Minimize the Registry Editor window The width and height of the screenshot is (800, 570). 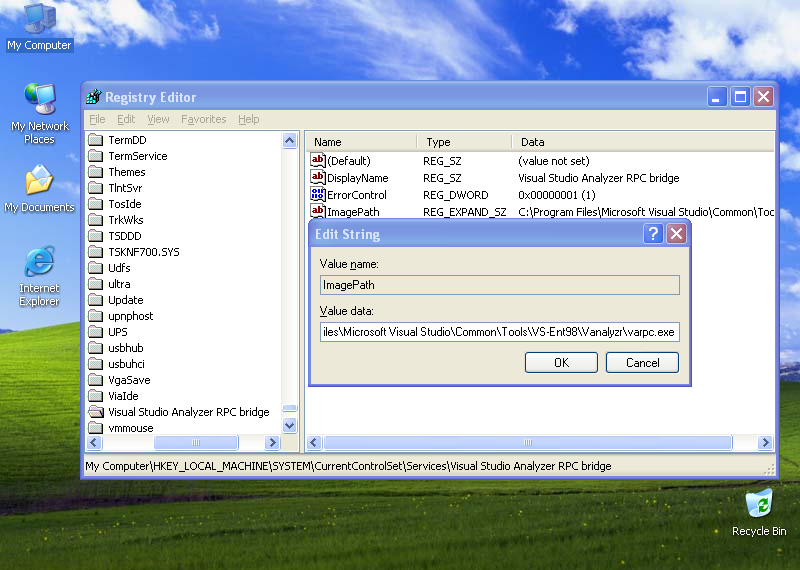[716, 96]
